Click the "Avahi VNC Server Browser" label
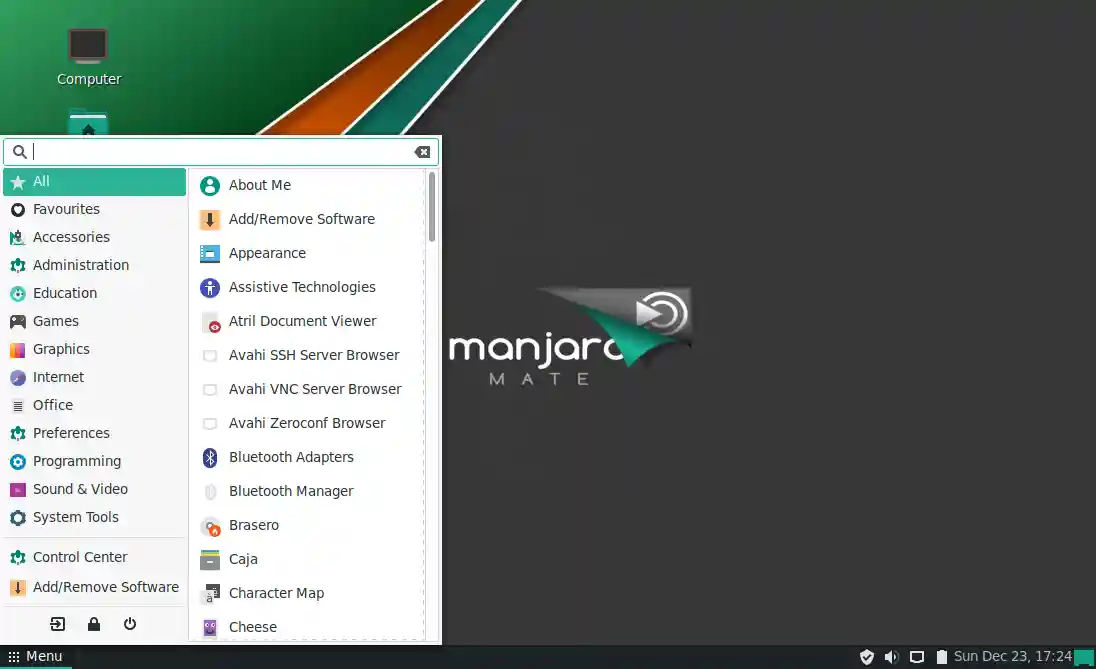The image size is (1096, 669). pos(315,389)
